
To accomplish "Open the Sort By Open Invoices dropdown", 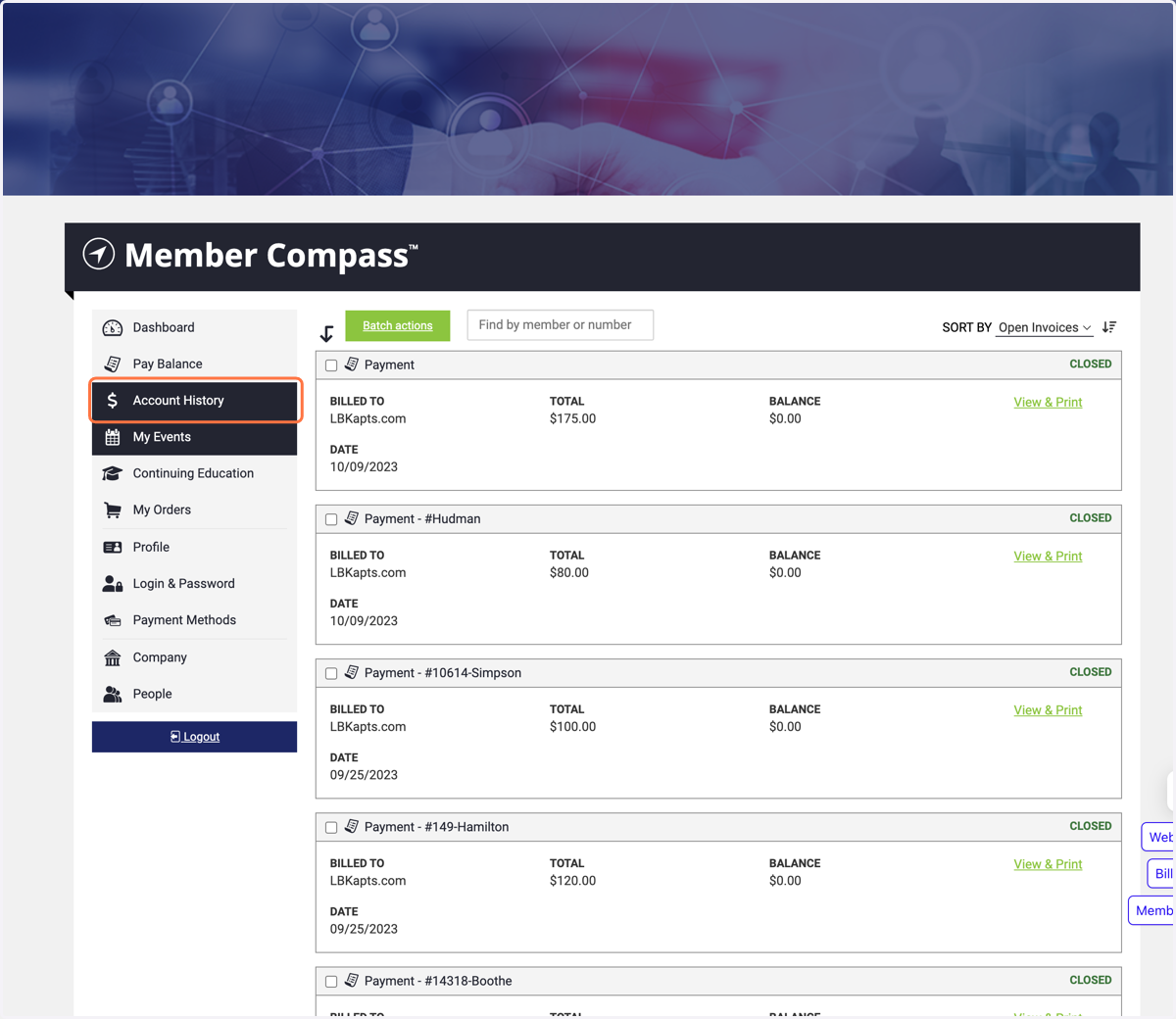I will pyautogui.click(x=1045, y=327).
